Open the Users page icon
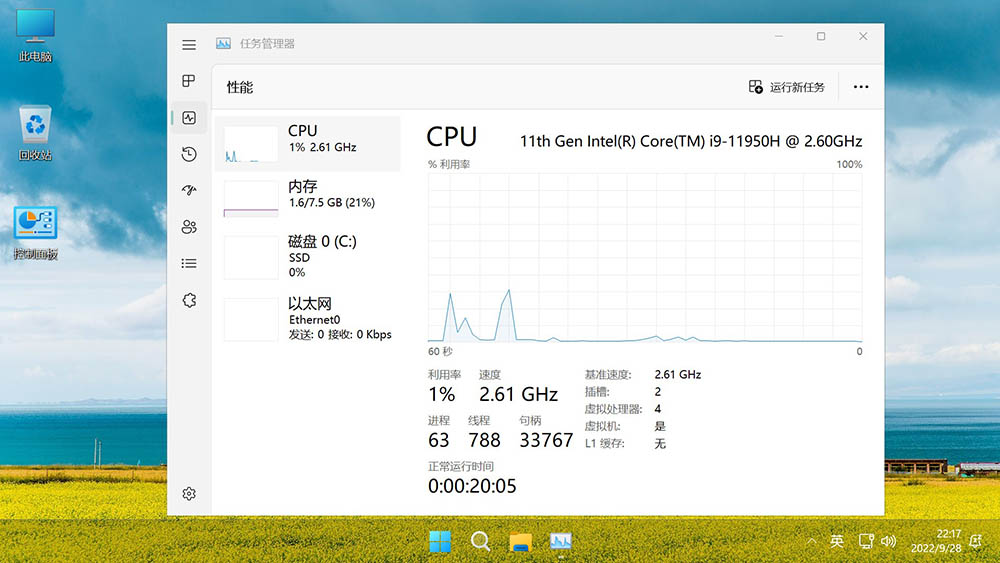Screen dimensions: 1000x563 click(189, 227)
